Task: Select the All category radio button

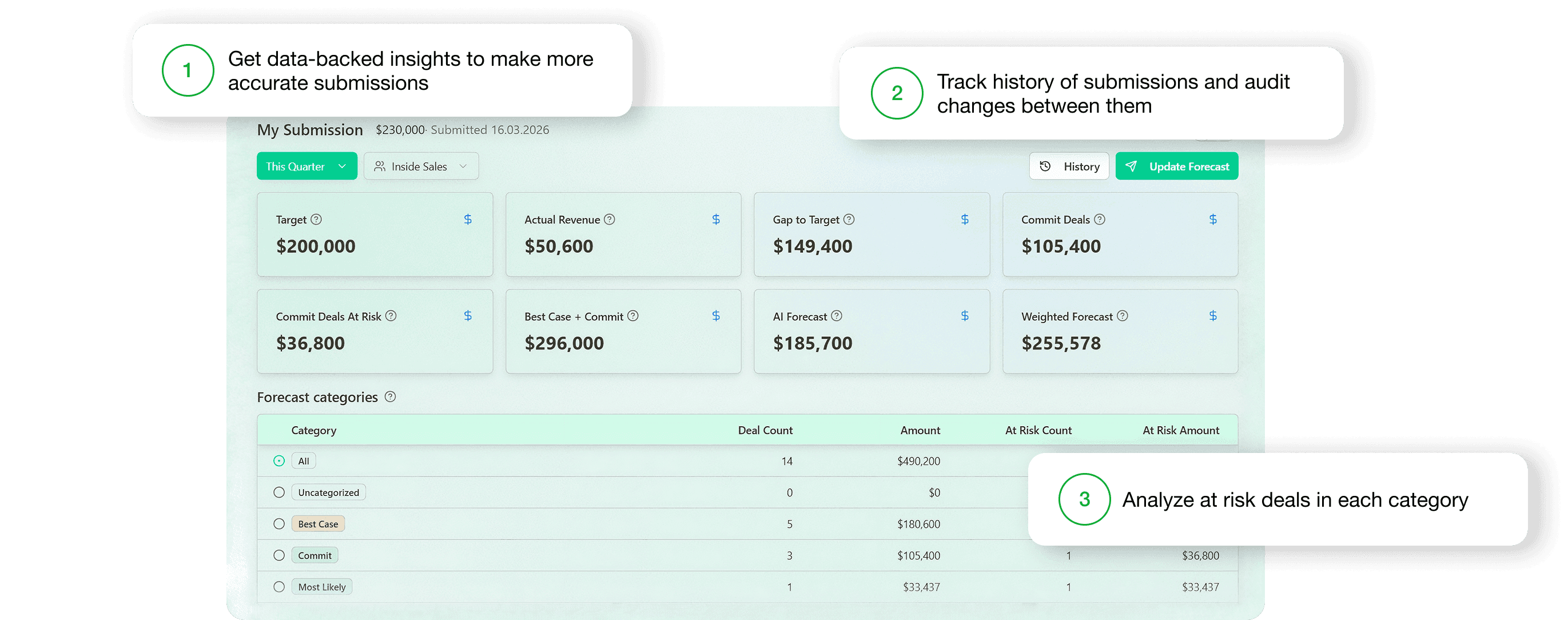Action: point(279,461)
